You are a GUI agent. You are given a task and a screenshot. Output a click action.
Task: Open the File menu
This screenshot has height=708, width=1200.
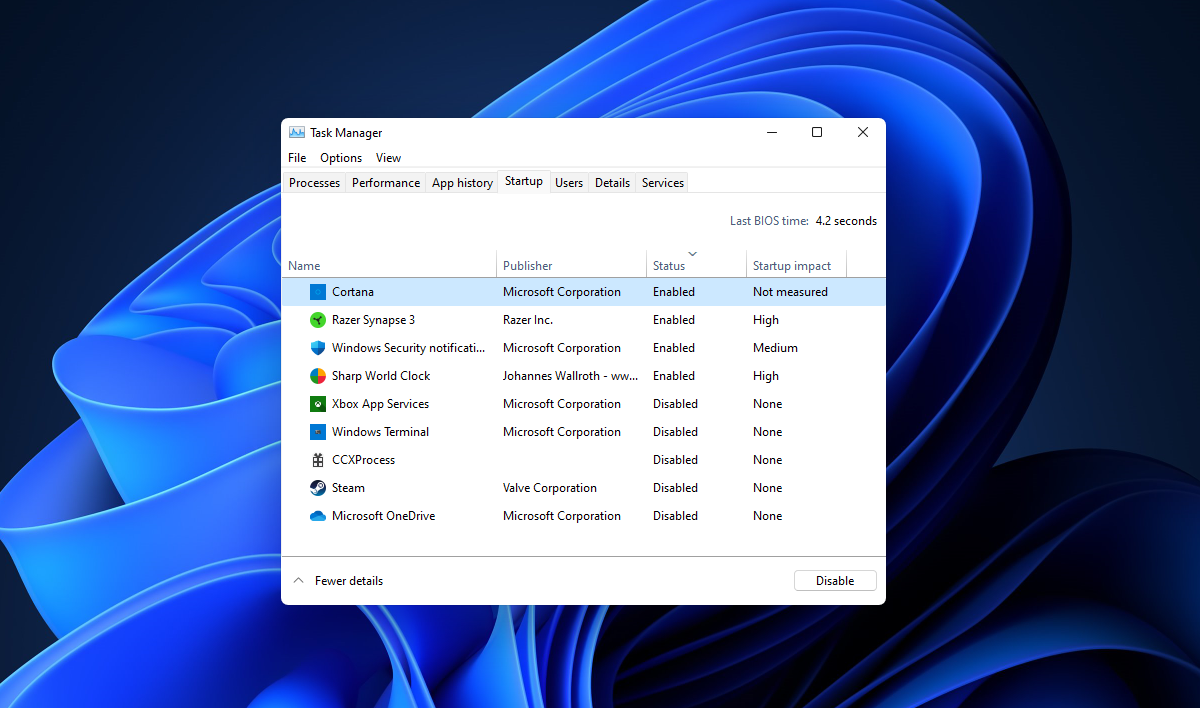point(296,157)
